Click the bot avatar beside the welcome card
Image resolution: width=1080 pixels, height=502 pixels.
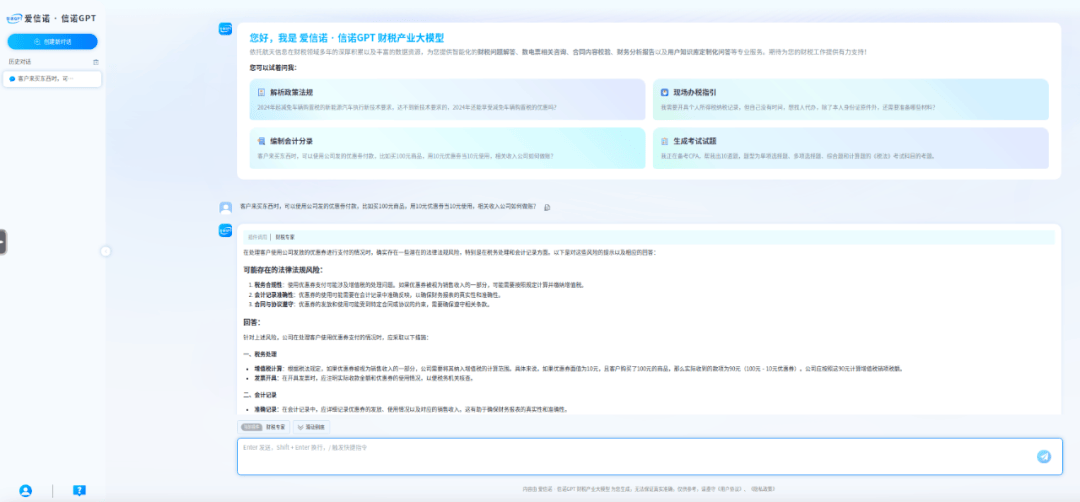[x=225, y=29]
